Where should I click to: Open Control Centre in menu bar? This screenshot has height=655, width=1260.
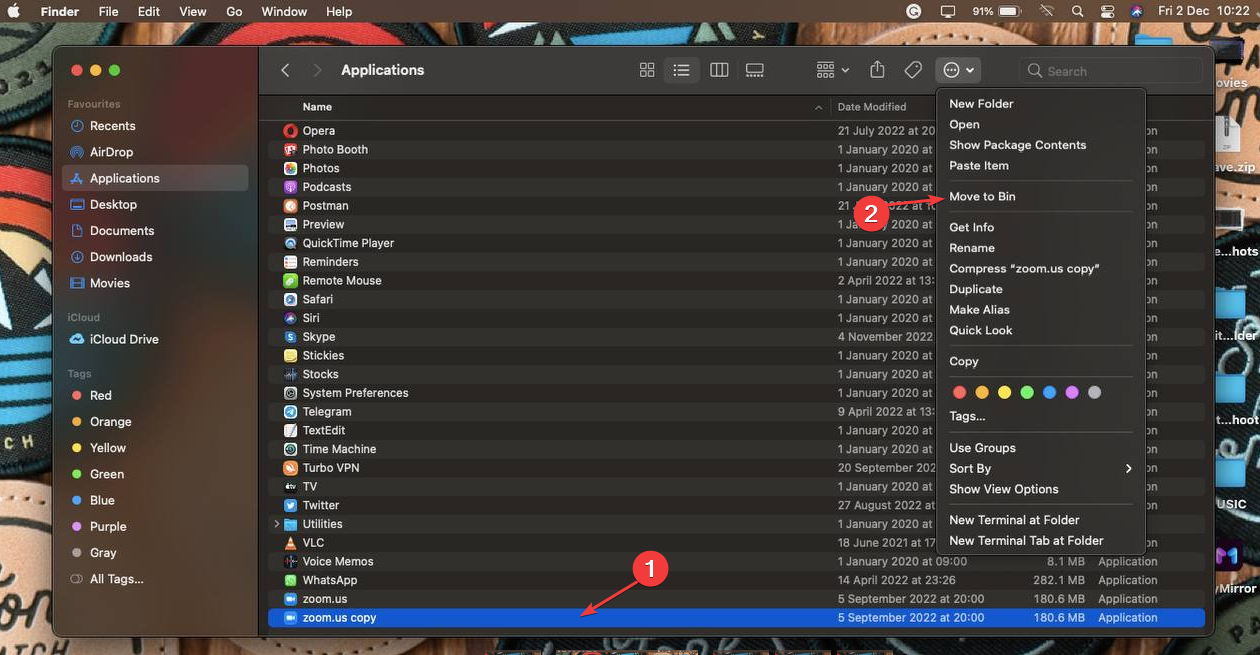coord(1106,11)
